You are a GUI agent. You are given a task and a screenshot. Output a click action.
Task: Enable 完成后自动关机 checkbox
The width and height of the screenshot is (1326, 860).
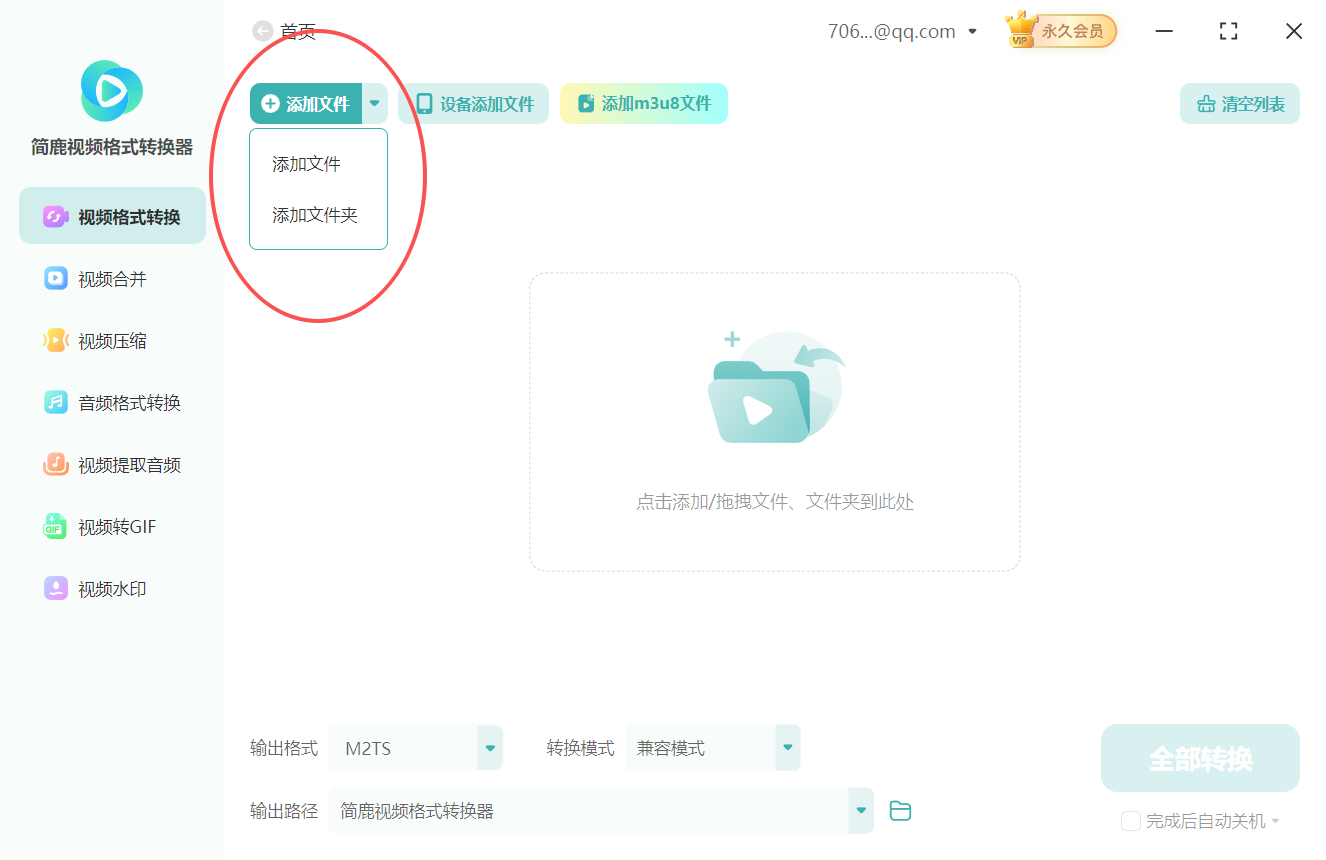coord(1131,820)
